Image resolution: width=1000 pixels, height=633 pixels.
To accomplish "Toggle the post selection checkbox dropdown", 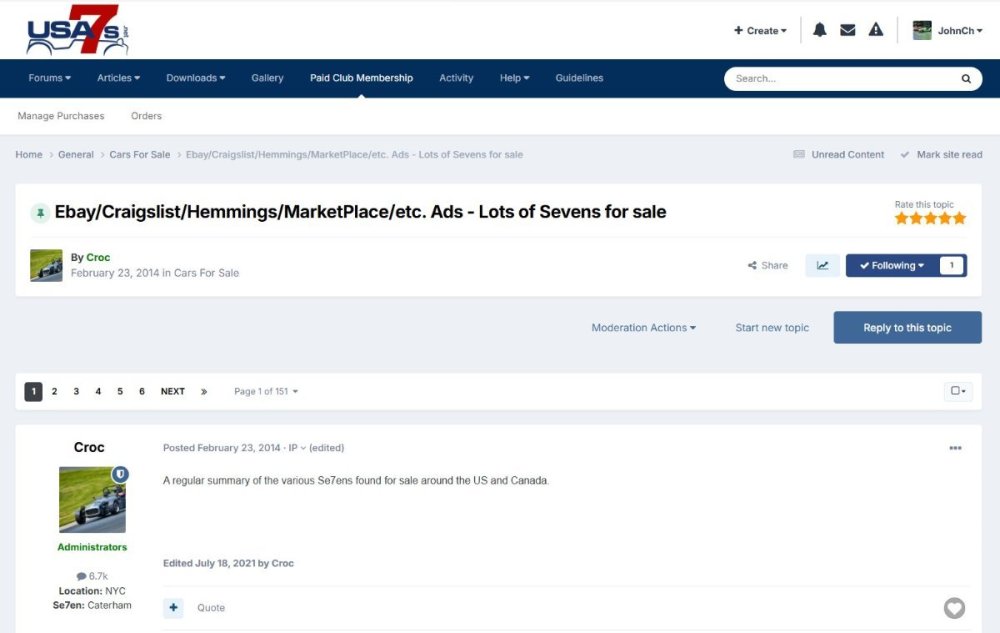I will pos(957,391).
